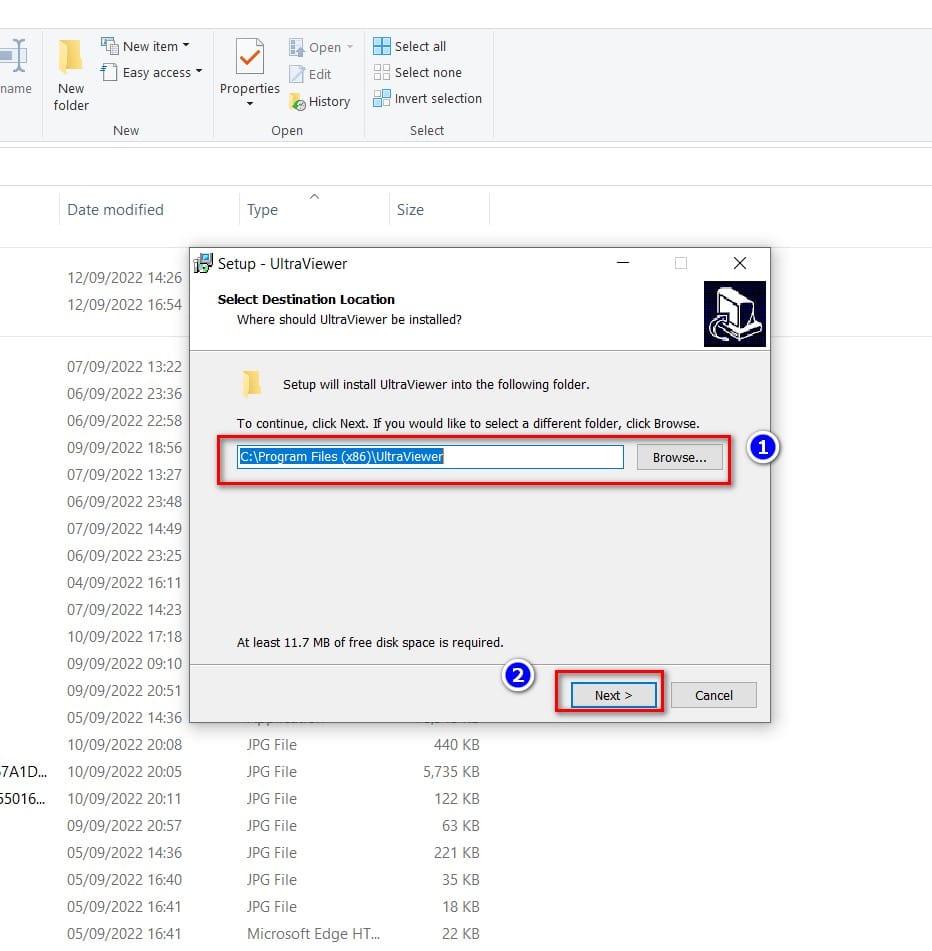Cancel the UltraViewer setup
932x951 pixels.
(713, 695)
